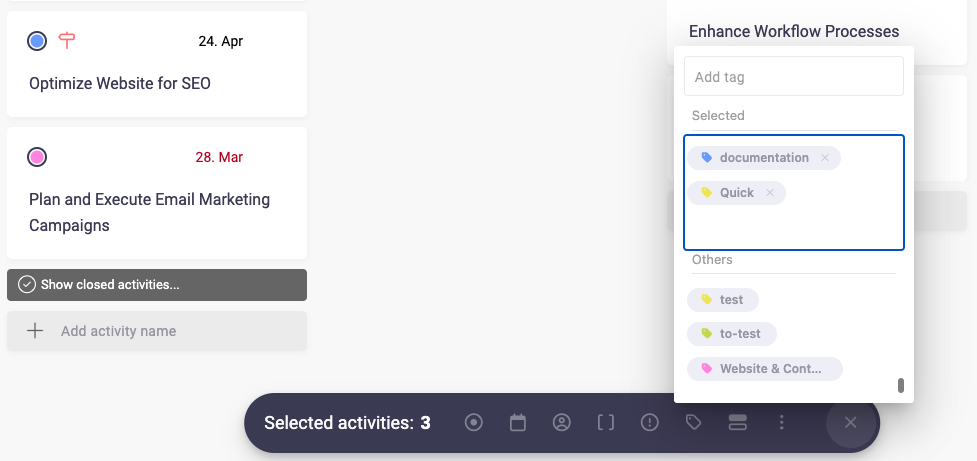This screenshot has height=461, width=977.
Task: Expand Show closed activities
Action: pos(157,285)
